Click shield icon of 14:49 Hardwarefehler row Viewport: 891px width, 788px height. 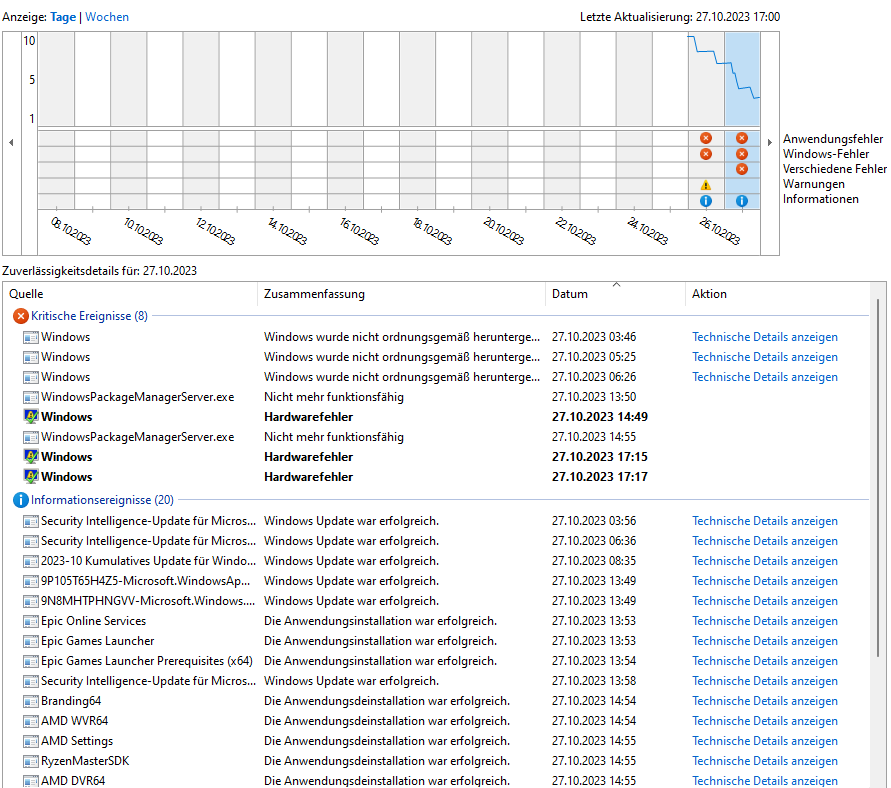pos(31,416)
